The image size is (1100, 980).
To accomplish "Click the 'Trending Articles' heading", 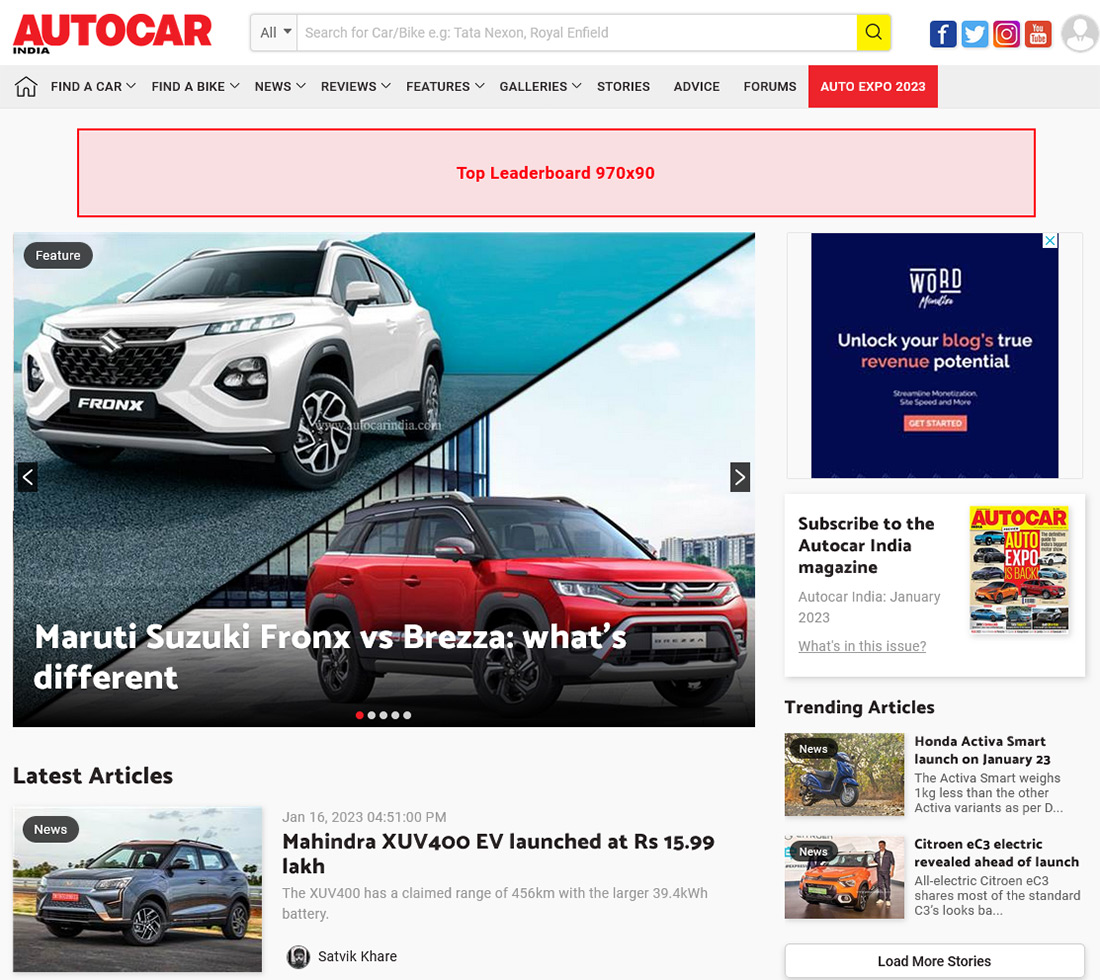I will (859, 707).
